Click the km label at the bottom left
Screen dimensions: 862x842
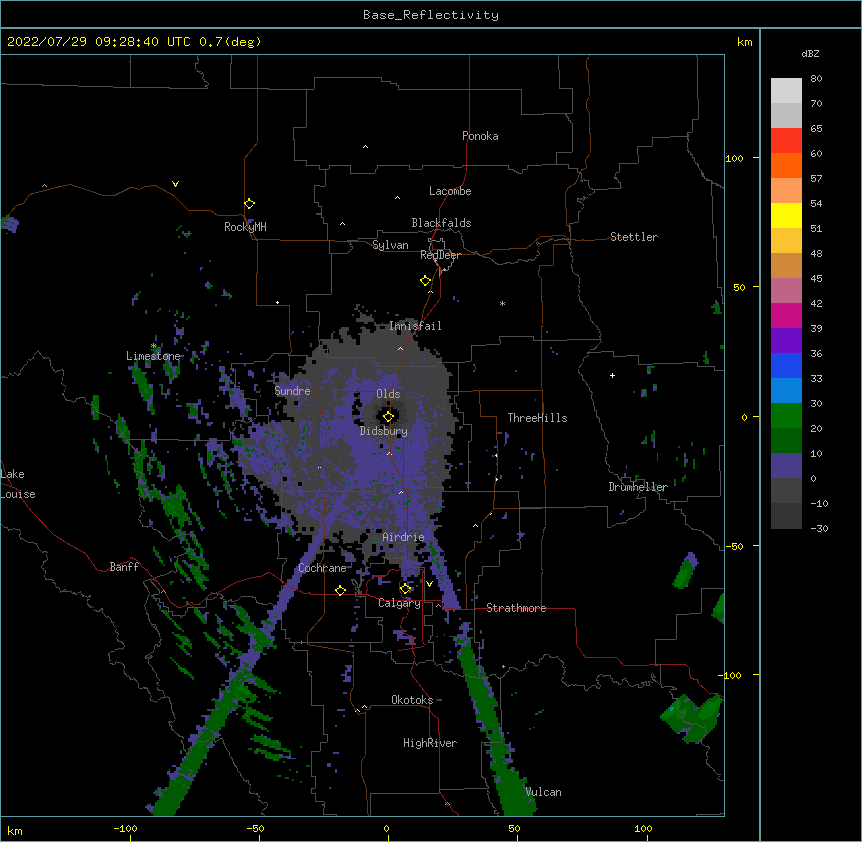[x=15, y=831]
